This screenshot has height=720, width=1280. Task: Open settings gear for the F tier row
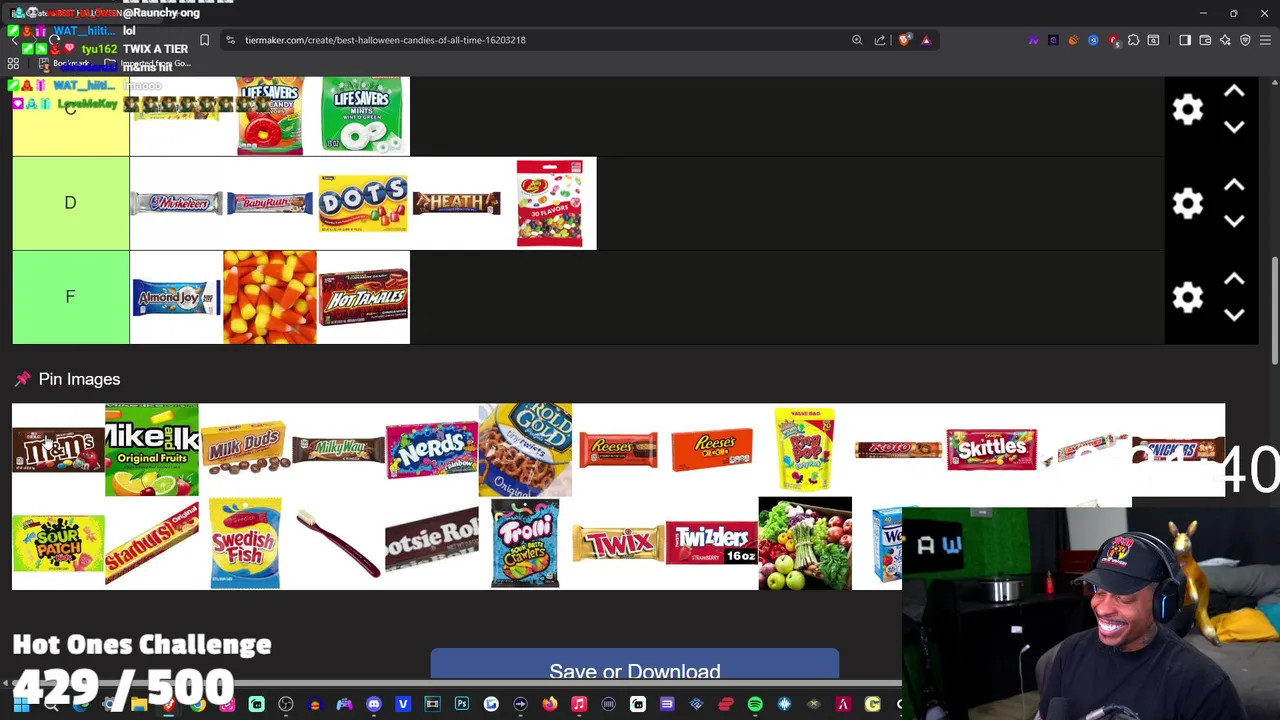tap(1187, 297)
